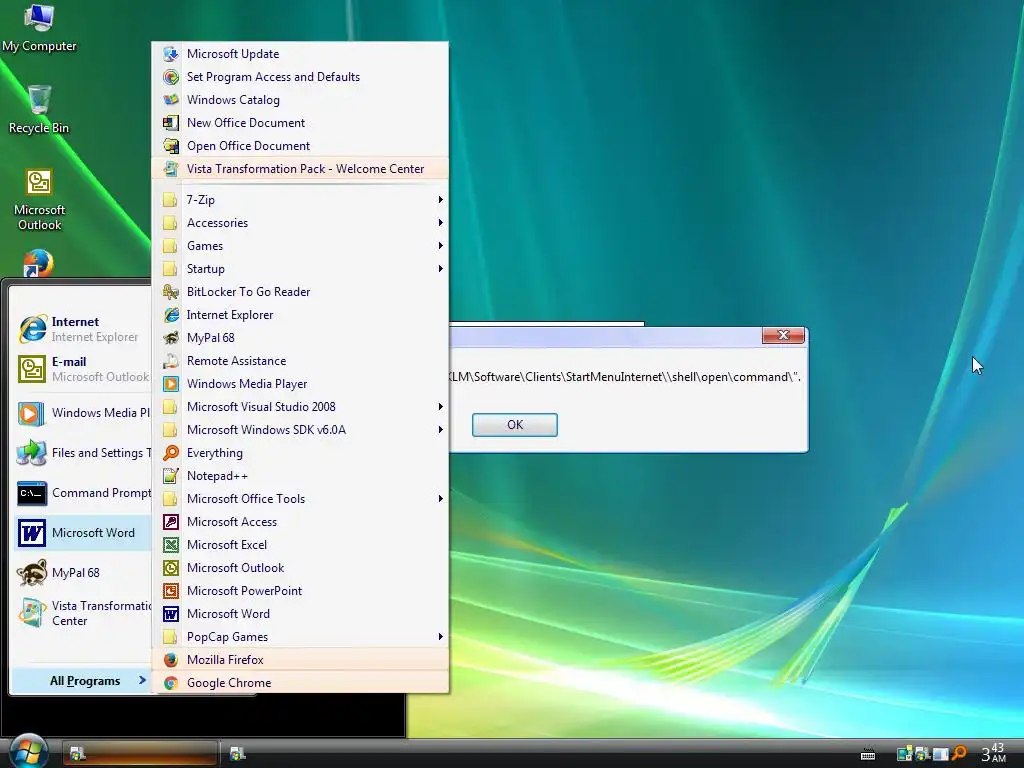Viewport: 1024px width, 768px height.
Task: Click the taskbar clock showing 3:43 AM
Action: click(994, 753)
